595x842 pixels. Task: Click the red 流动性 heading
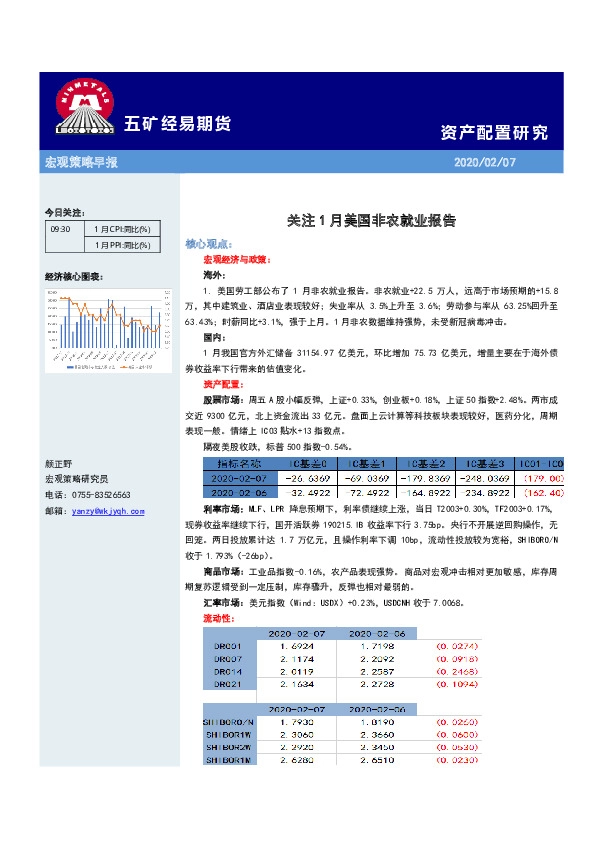219,618
